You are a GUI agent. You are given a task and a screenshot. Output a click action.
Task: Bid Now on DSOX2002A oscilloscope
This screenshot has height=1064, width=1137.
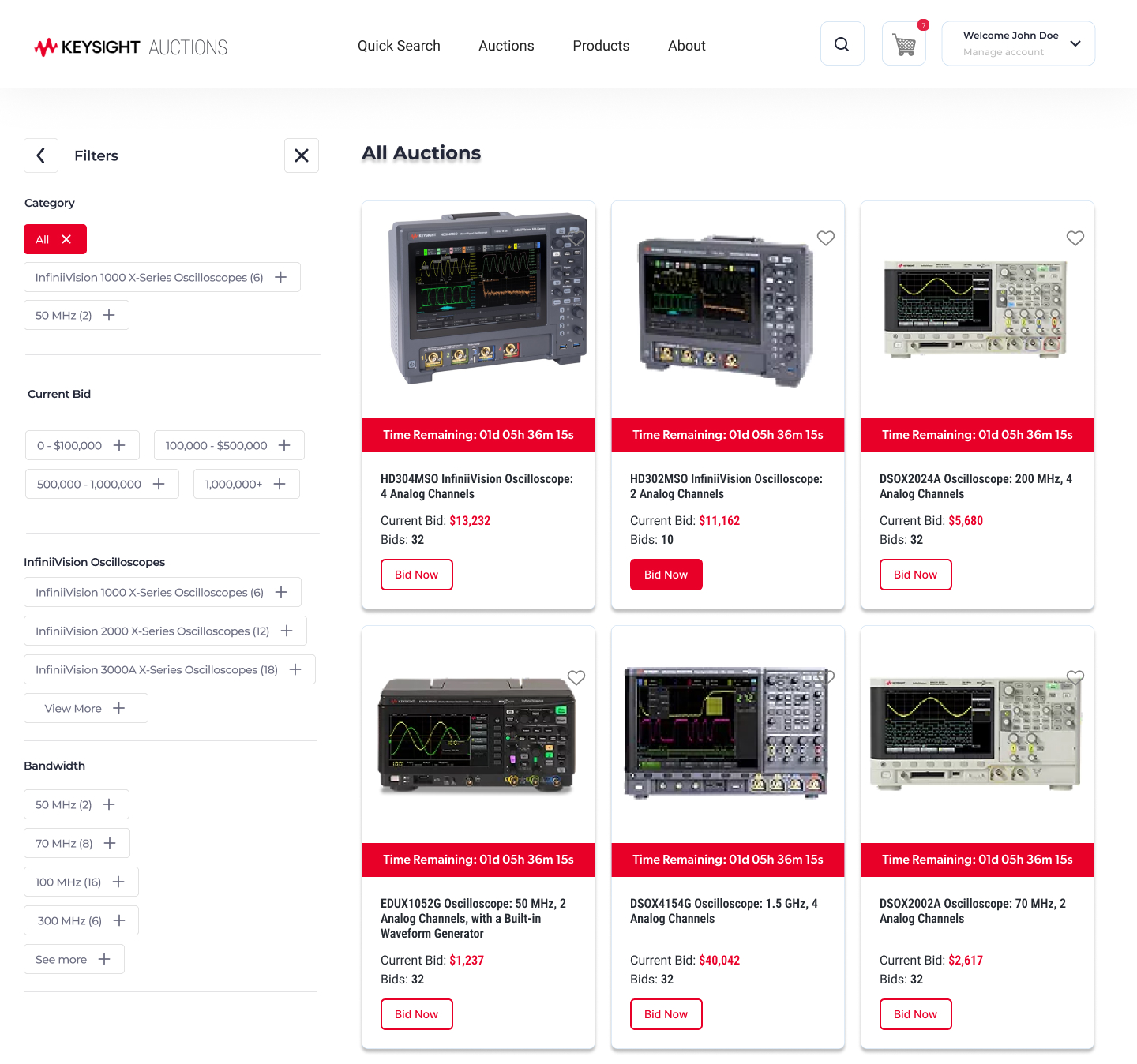(x=916, y=1014)
